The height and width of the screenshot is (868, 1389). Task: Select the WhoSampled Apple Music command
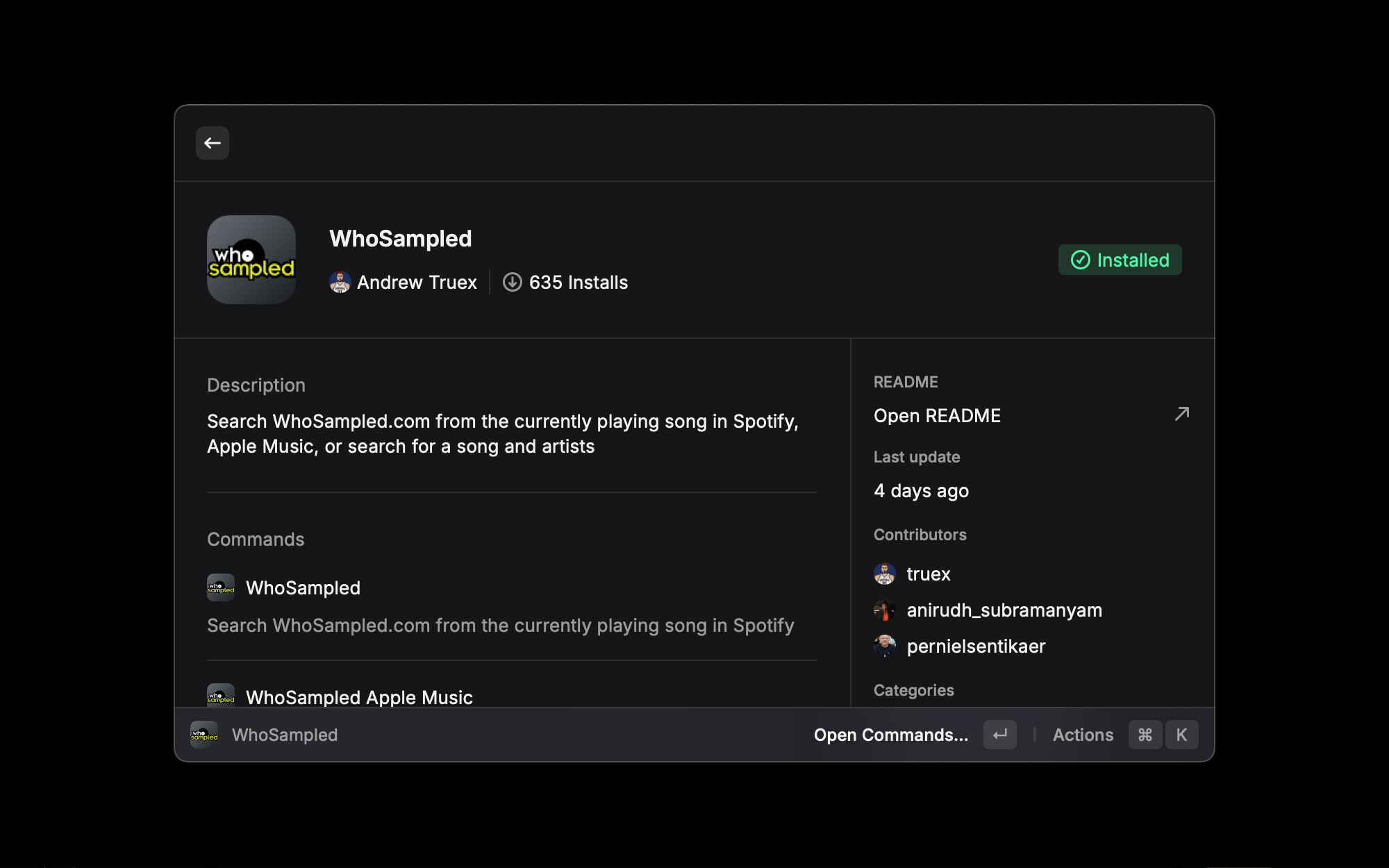click(359, 697)
